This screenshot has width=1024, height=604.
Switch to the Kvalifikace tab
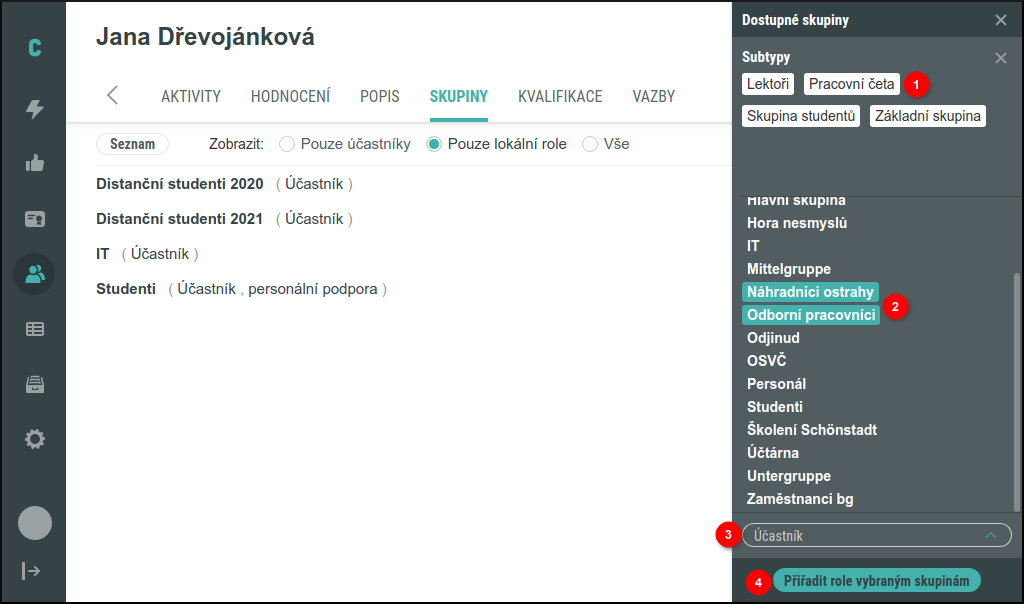click(x=558, y=96)
